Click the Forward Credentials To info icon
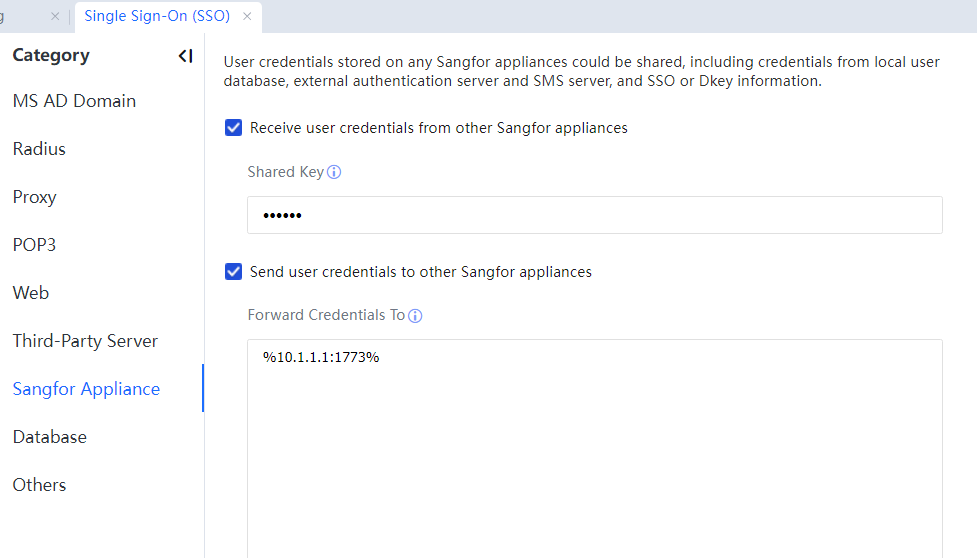This screenshot has width=977, height=558. pyautogui.click(x=416, y=316)
